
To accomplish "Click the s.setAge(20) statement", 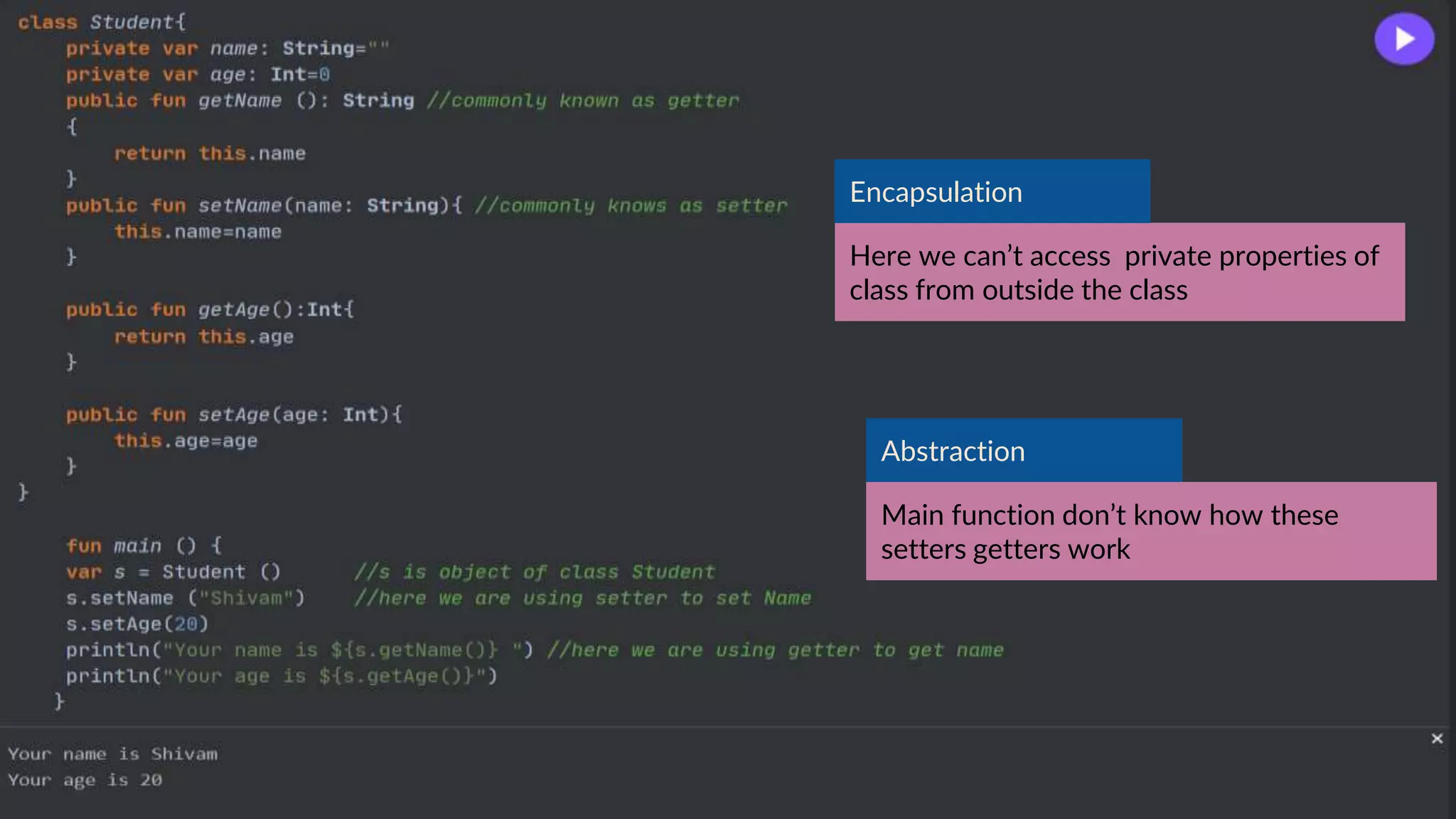I will coord(136,624).
